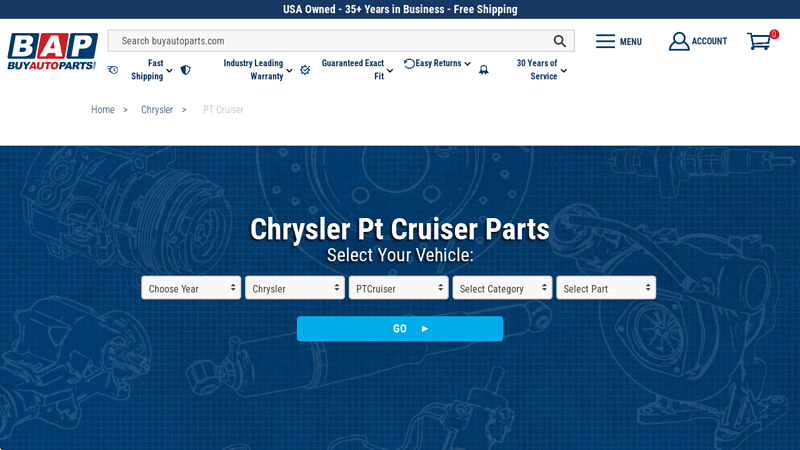Click the cart item count badge
Image resolution: width=800 pixels, height=450 pixels.
click(774, 34)
